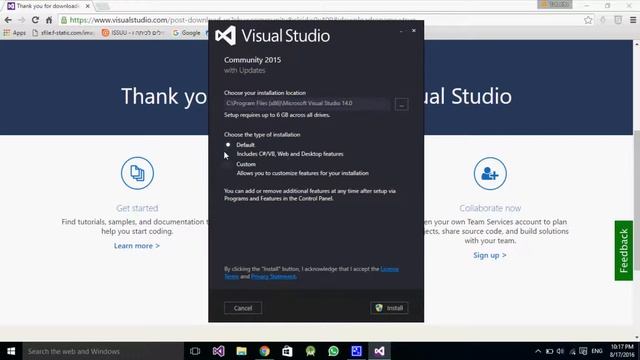Open the Action Center notifications icon
Image resolution: width=640 pixels, height=360 pixels.
583,351
